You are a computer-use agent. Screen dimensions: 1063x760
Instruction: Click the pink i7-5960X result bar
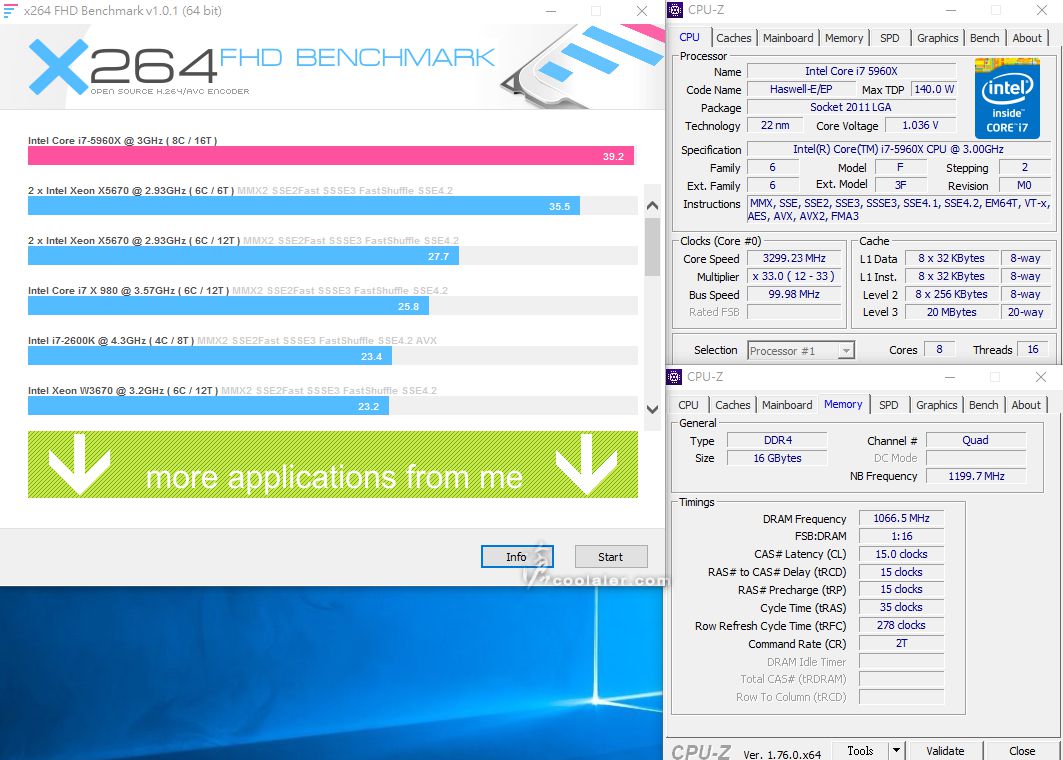pyautogui.click(x=331, y=156)
